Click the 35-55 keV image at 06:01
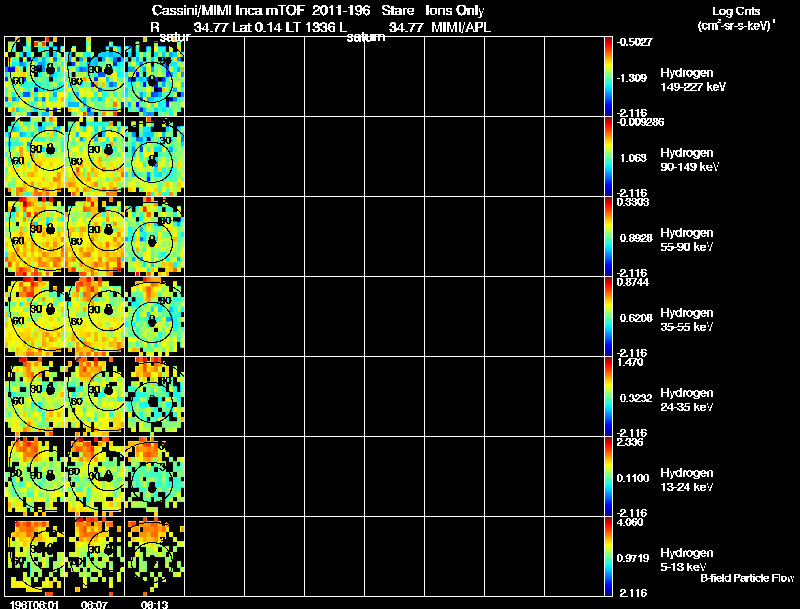The height and width of the screenshot is (609, 800). coord(35,316)
